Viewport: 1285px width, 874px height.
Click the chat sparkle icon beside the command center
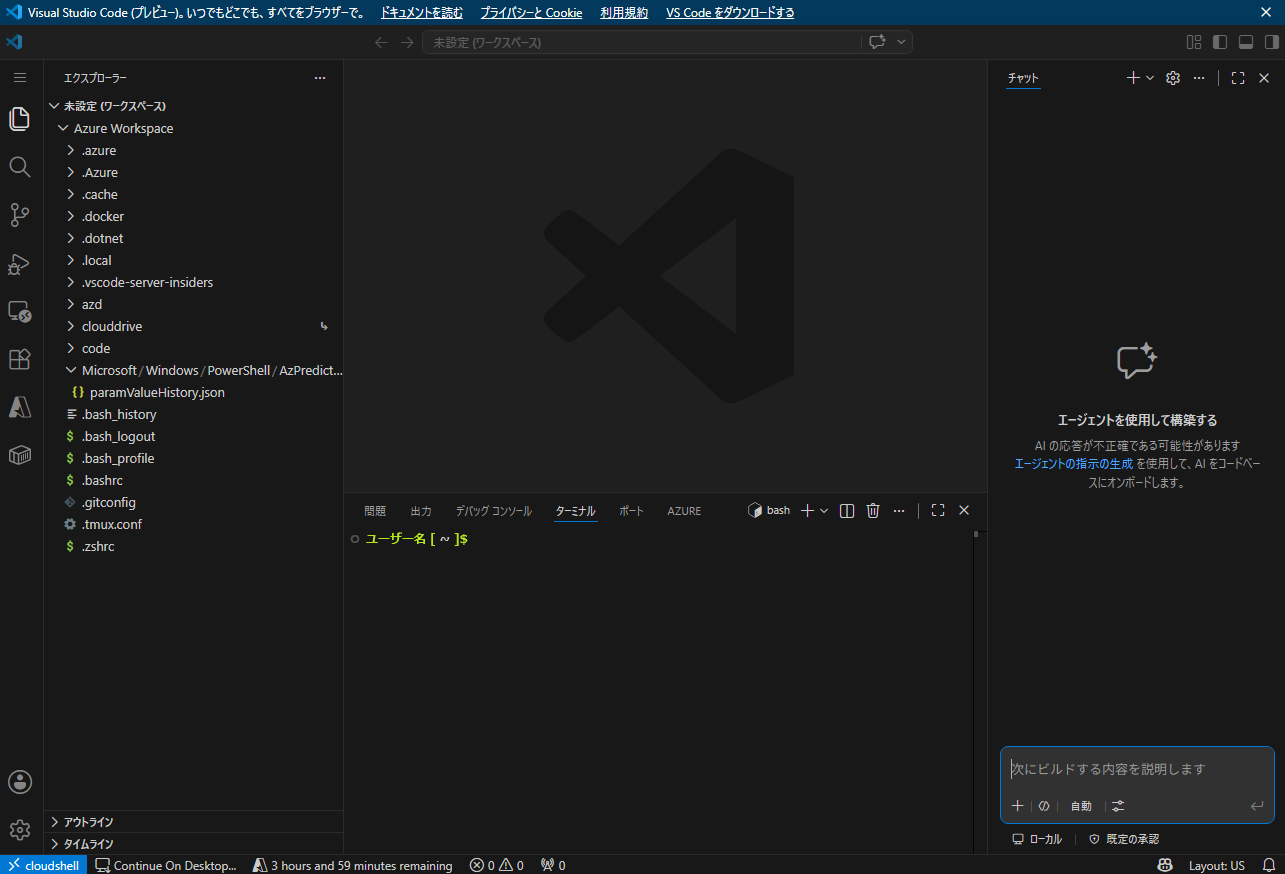point(877,42)
